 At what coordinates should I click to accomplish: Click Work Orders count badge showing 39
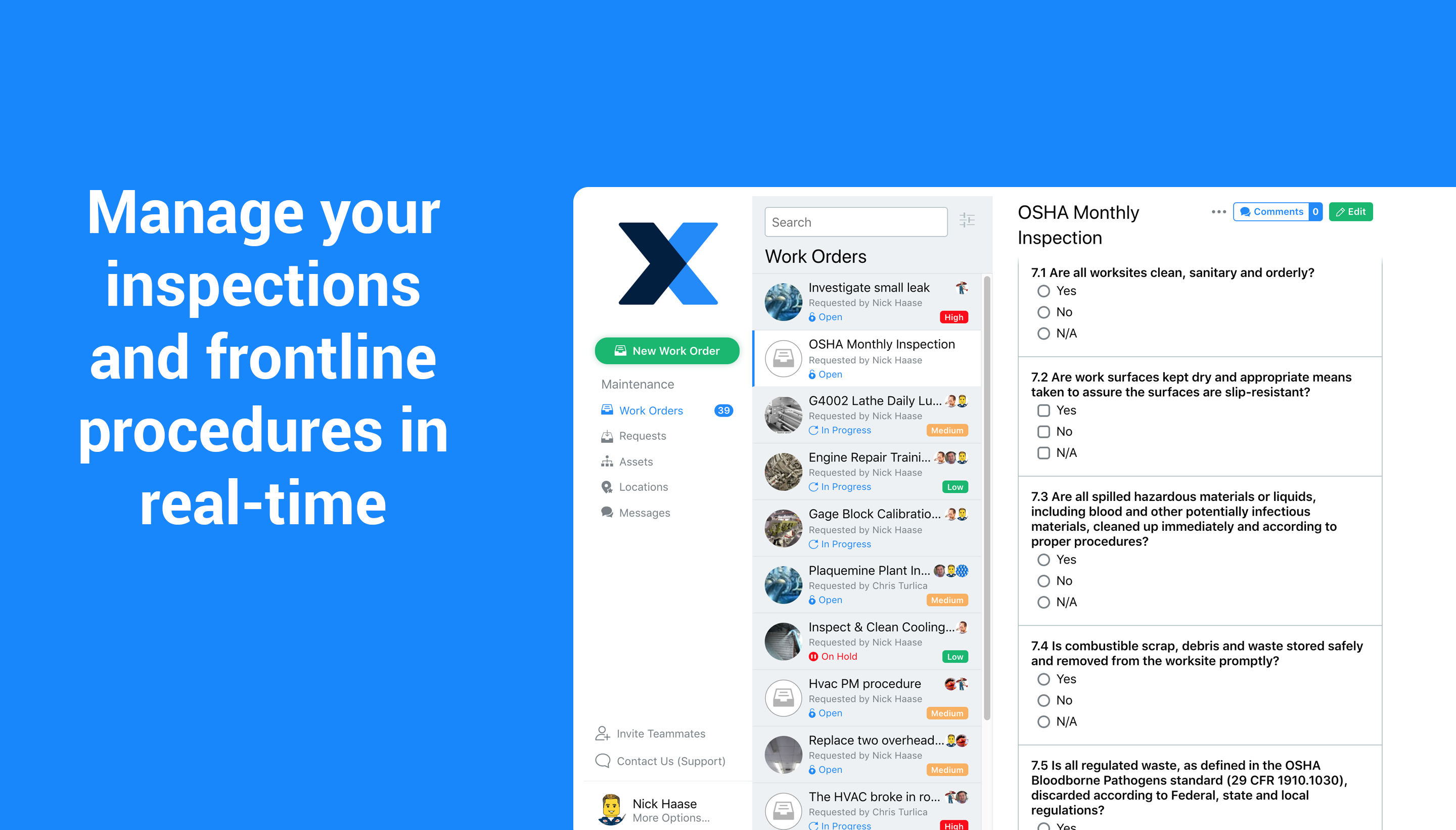tap(725, 410)
